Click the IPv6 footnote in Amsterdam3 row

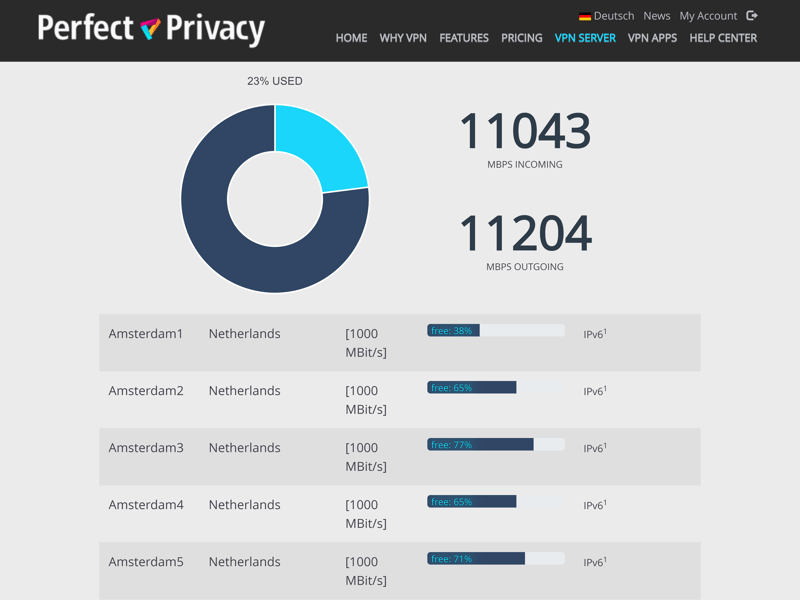click(x=595, y=448)
